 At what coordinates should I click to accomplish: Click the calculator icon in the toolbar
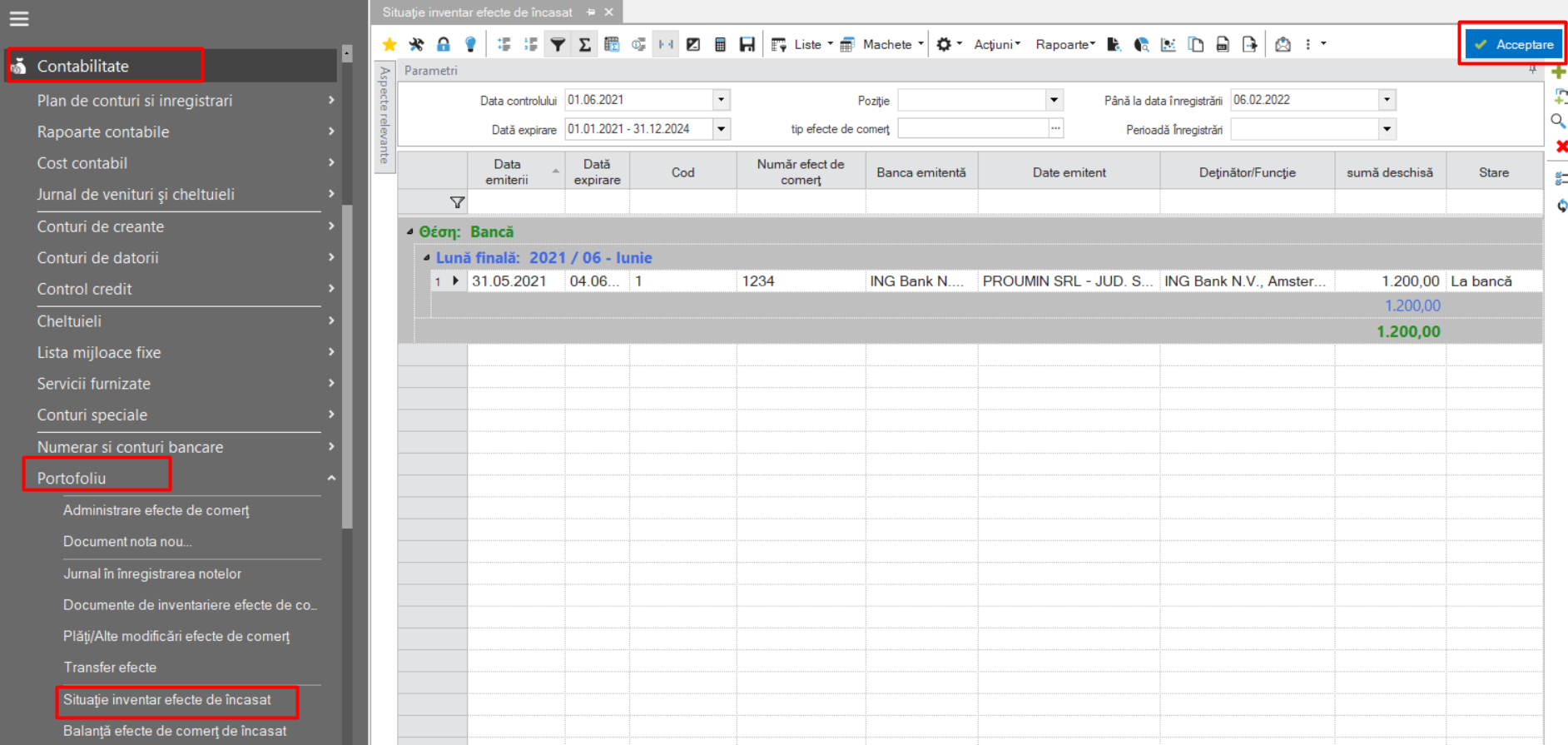pyautogui.click(x=721, y=45)
